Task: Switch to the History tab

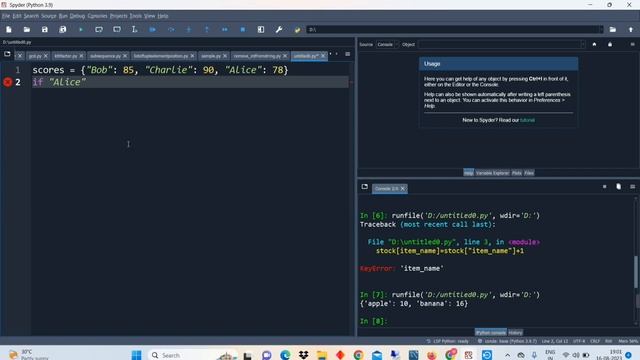Action: pos(515,333)
